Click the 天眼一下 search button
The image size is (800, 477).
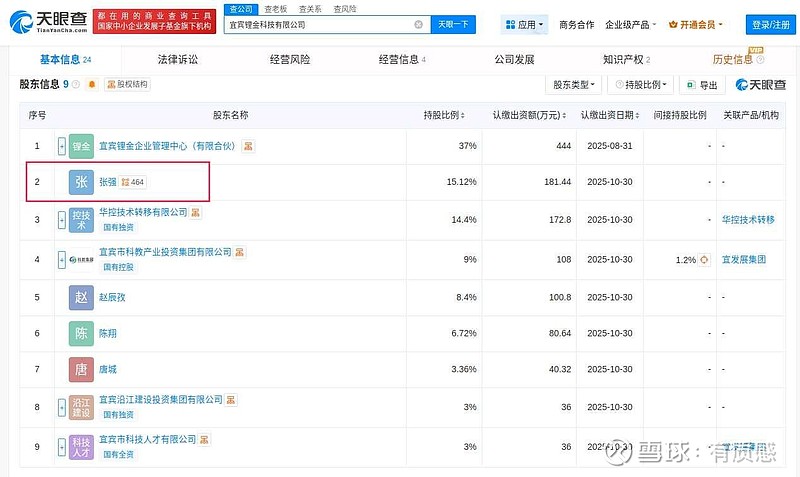[x=453, y=24]
